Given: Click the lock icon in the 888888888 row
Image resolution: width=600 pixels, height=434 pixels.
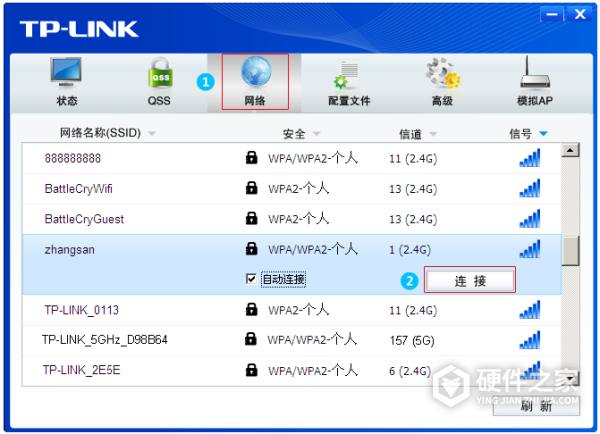Looking at the screenshot, I should [251, 157].
